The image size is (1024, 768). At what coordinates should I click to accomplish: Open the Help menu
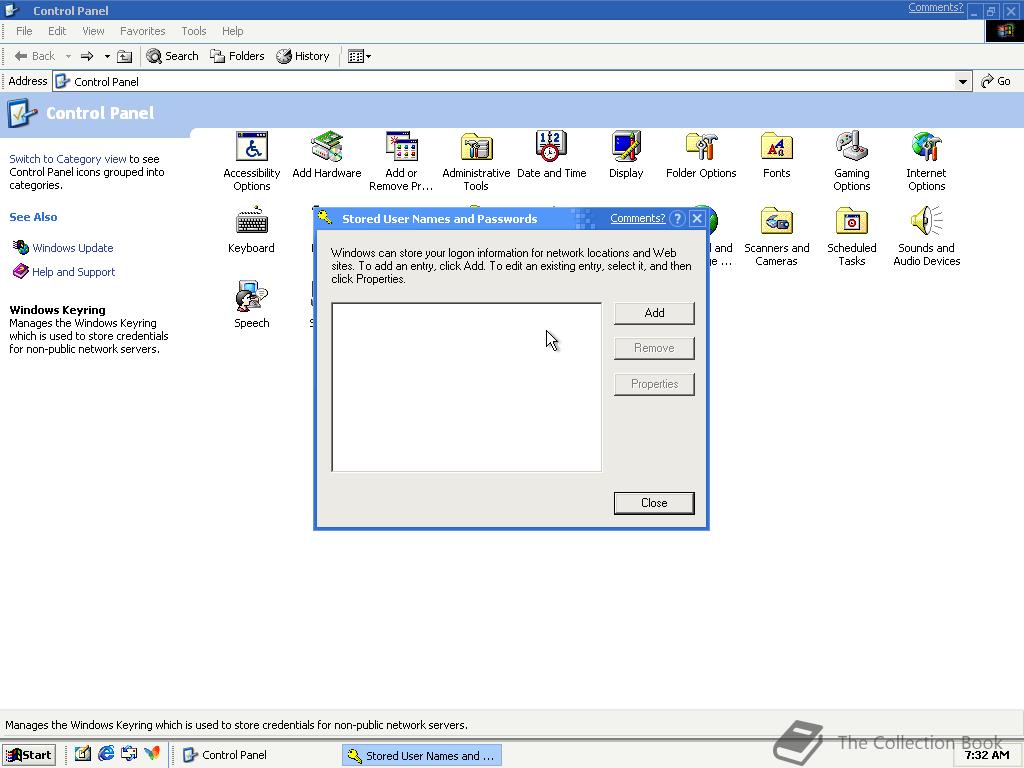coord(232,31)
